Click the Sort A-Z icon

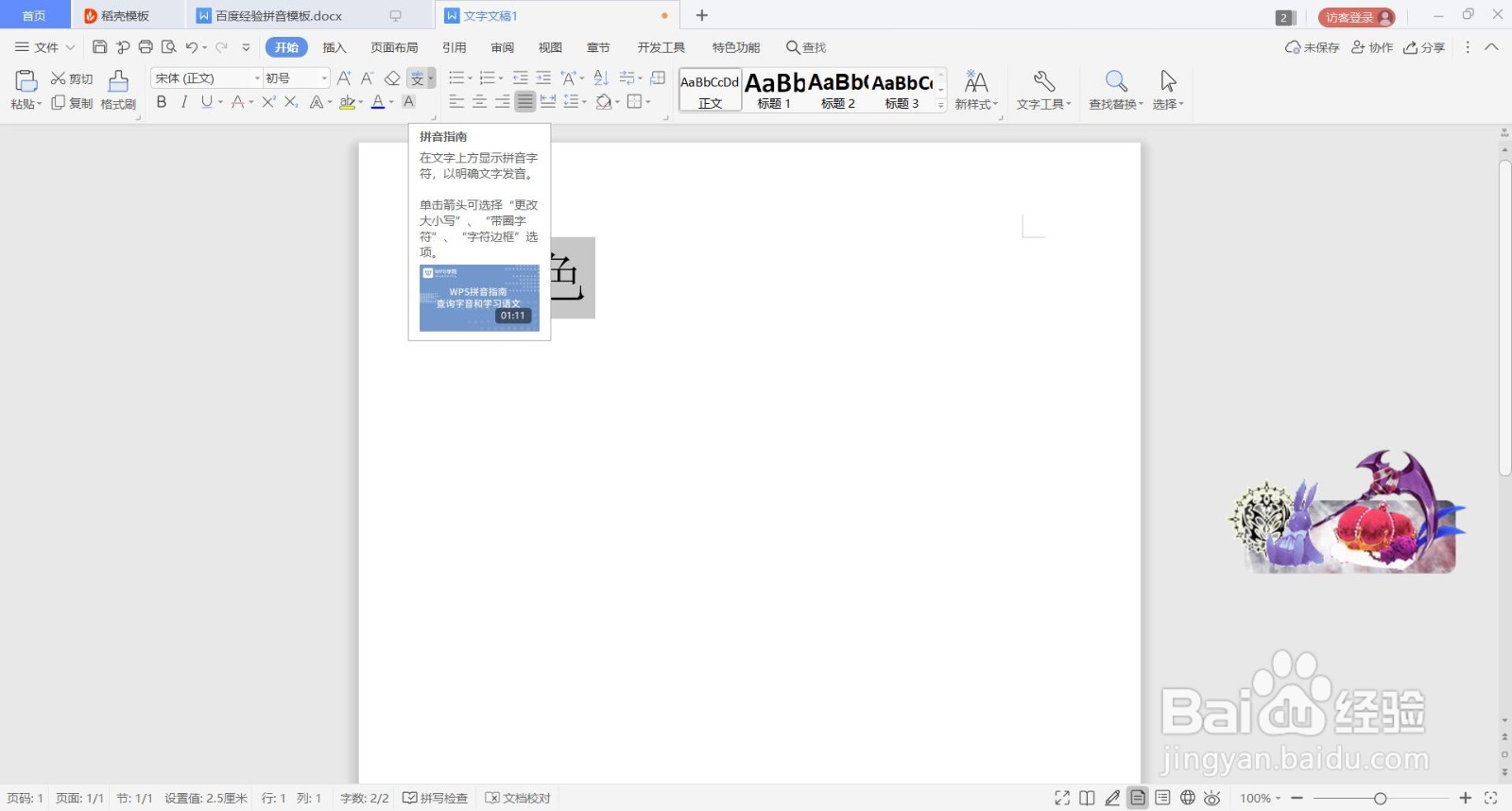point(601,78)
